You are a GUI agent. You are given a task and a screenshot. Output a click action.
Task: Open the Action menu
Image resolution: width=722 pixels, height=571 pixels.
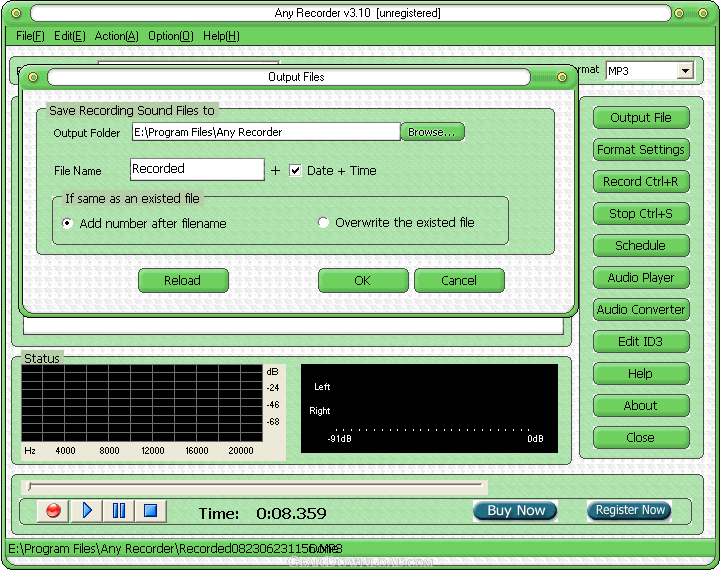tap(116, 36)
